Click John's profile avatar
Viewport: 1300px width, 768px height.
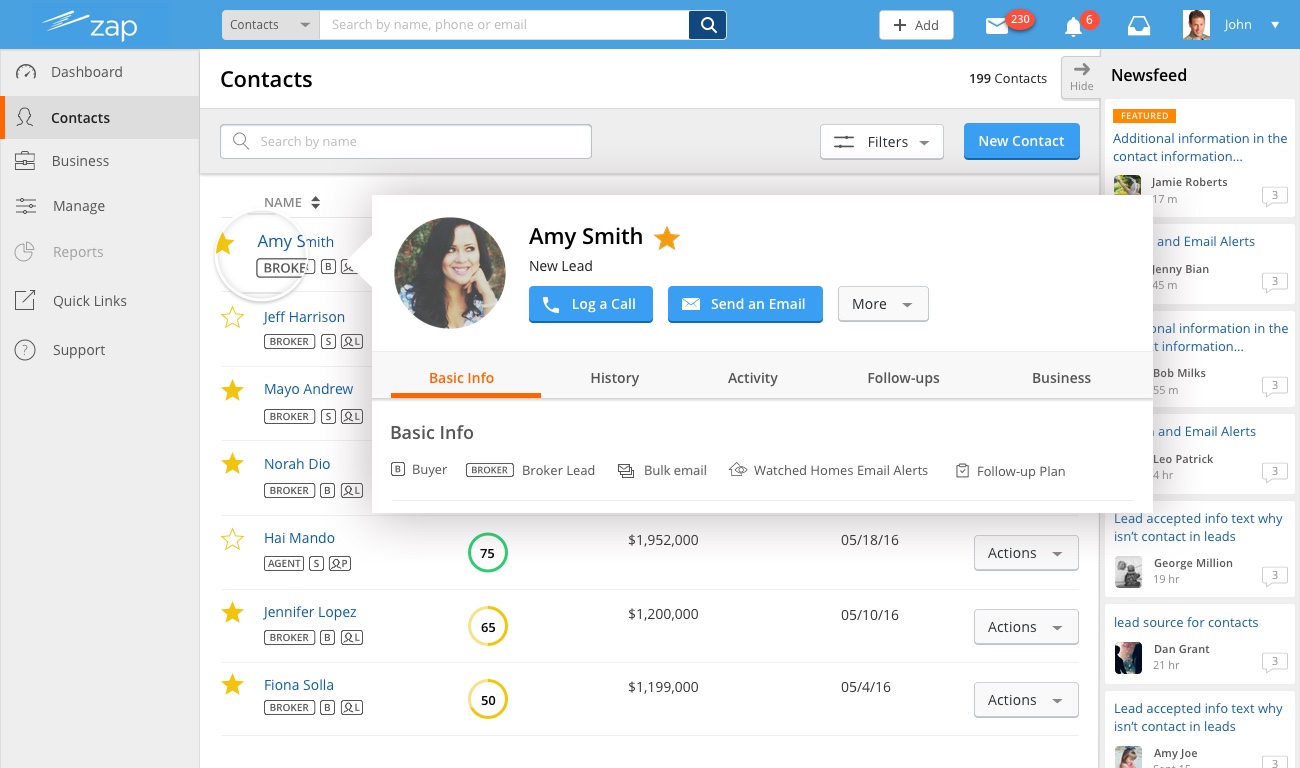coord(1196,25)
